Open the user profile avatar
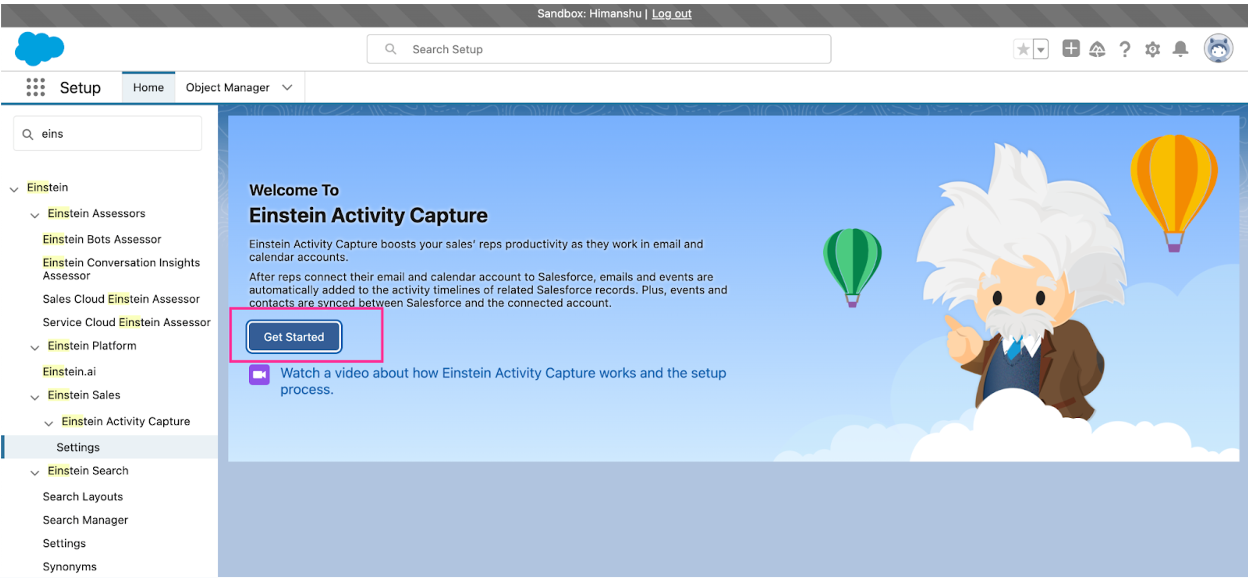This screenshot has width=1248, height=578. (1218, 48)
